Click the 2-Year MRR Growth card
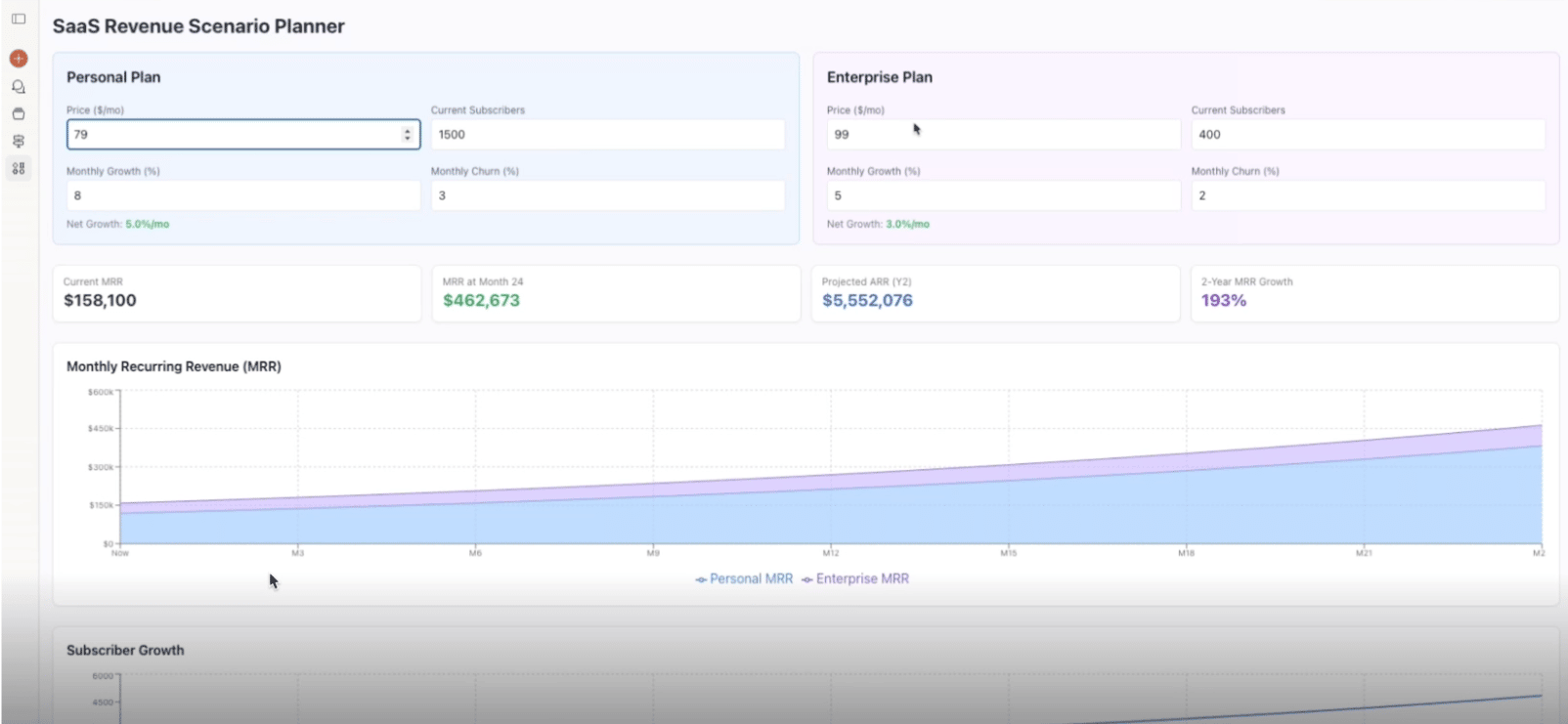 (x=1373, y=293)
